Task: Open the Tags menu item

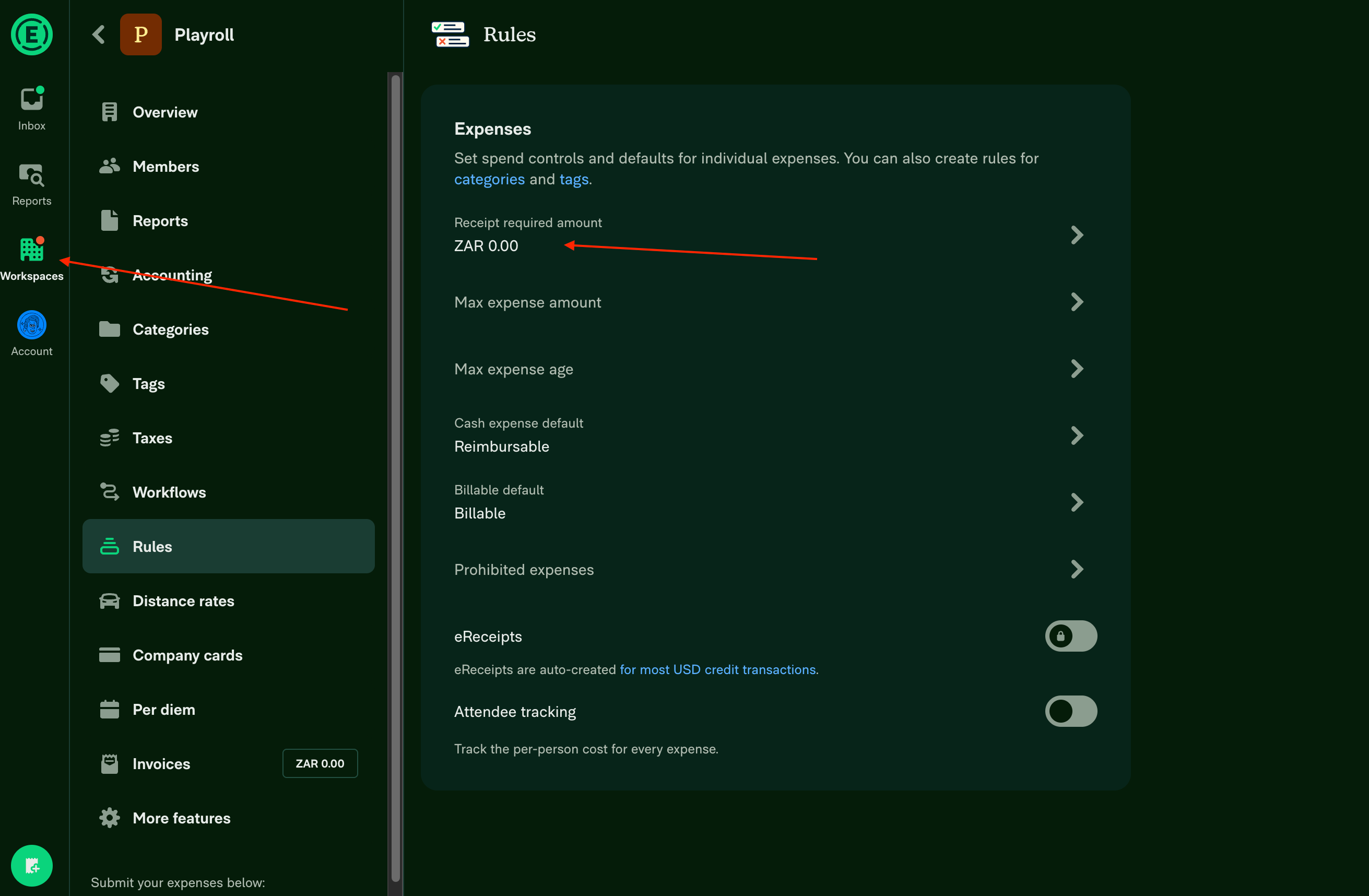Action: (x=228, y=384)
